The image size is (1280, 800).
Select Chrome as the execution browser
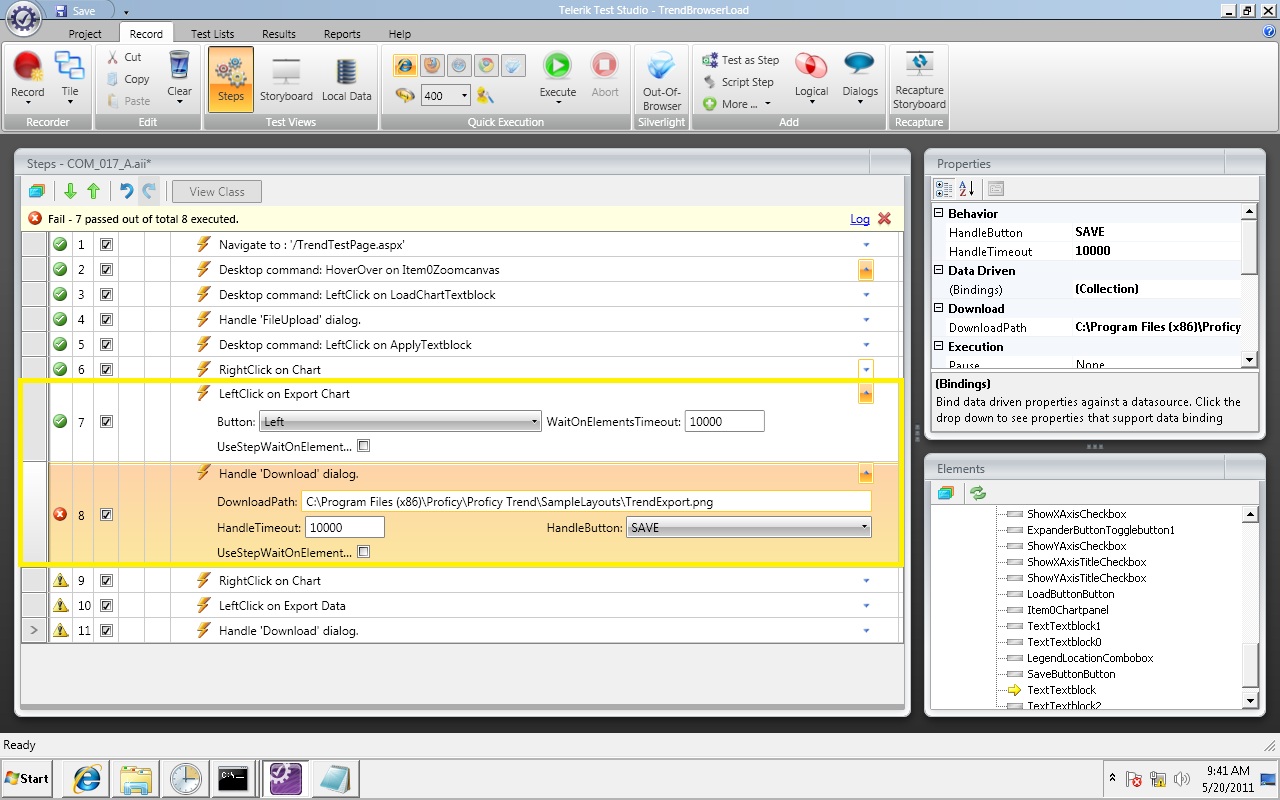[x=486, y=66]
